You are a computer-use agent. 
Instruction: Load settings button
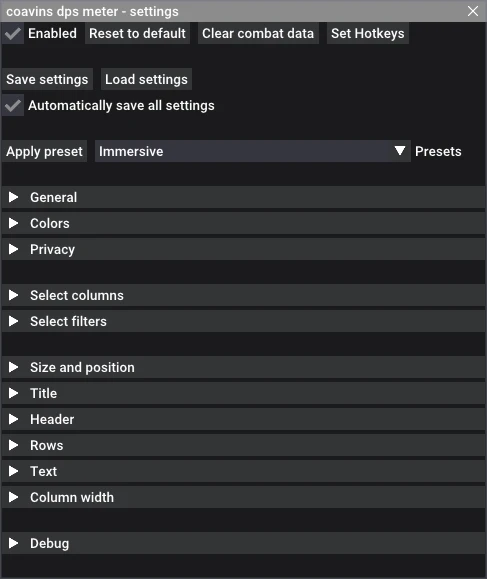(x=146, y=79)
